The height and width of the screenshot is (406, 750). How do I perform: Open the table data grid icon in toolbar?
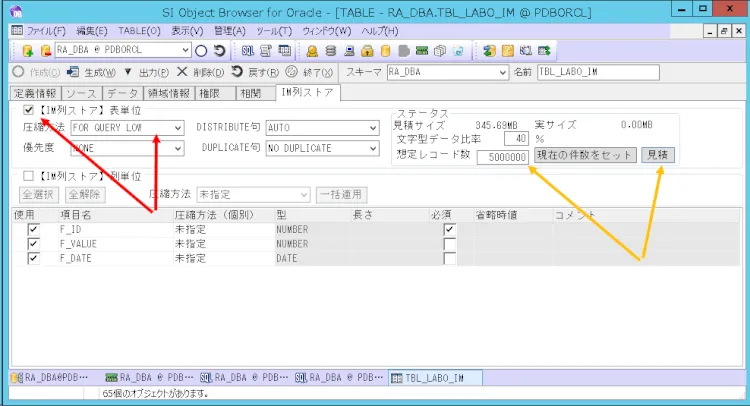285,50
